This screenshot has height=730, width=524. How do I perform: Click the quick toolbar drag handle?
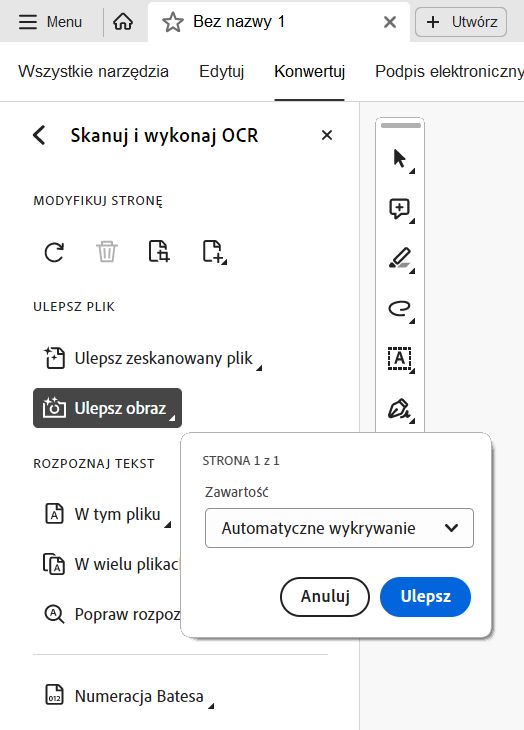click(401, 125)
